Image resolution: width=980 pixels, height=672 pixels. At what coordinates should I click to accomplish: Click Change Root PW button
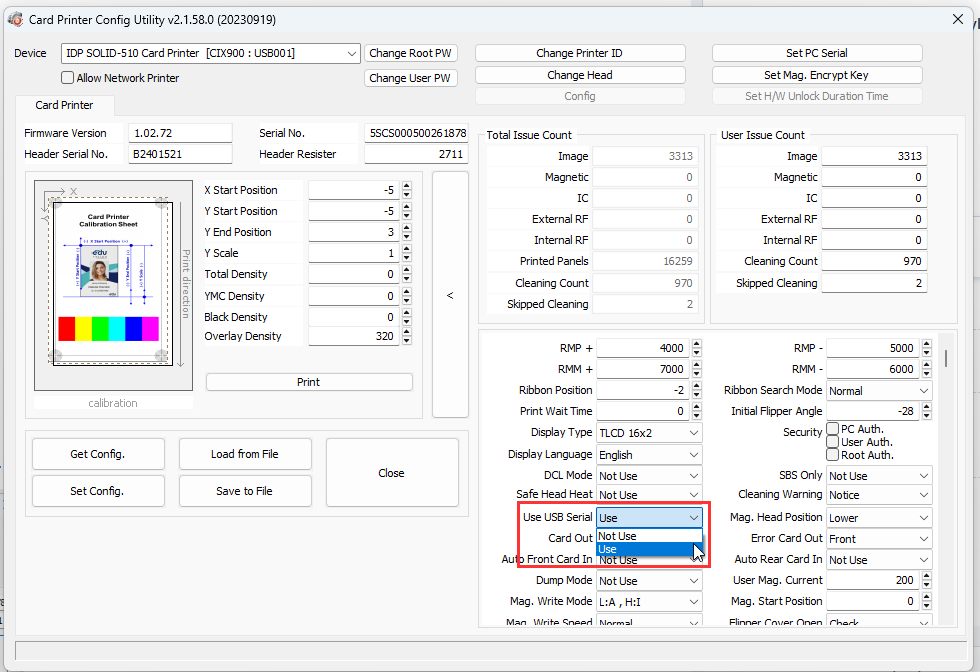(x=410, y=53)
